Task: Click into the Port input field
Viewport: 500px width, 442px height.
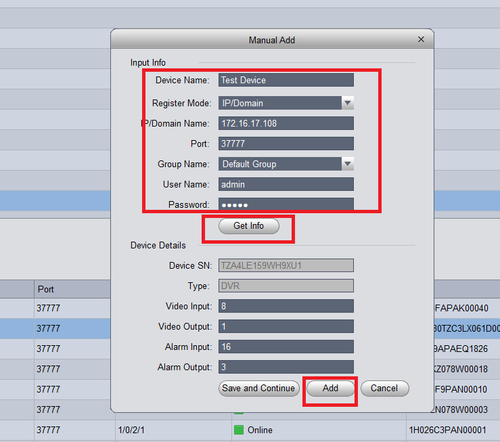Action: (286, 144)
